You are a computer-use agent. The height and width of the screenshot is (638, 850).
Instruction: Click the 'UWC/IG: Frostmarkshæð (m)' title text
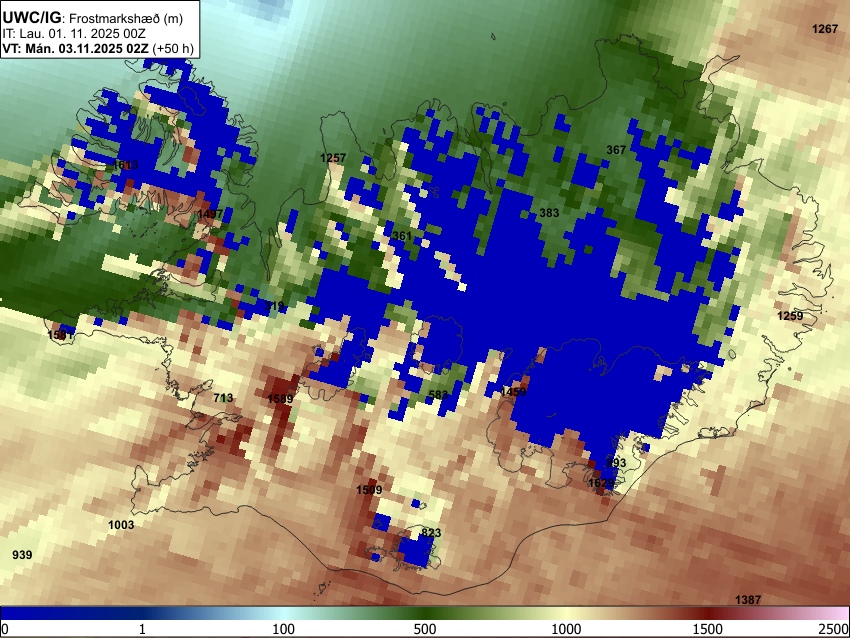[x=93, y=18]
